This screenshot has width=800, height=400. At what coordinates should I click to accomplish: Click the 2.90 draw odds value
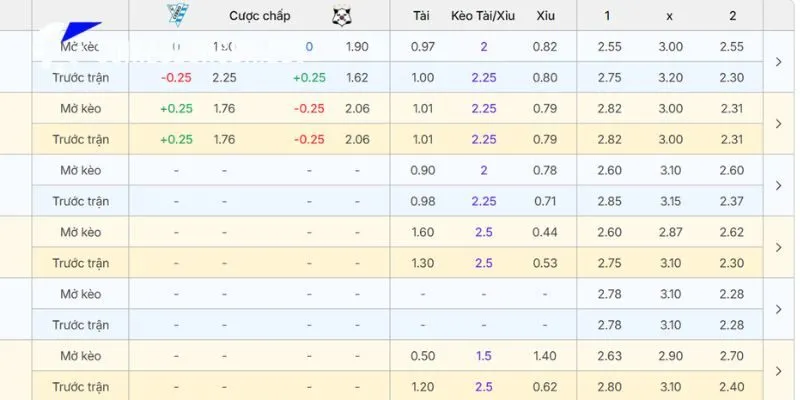coord(670,356)
